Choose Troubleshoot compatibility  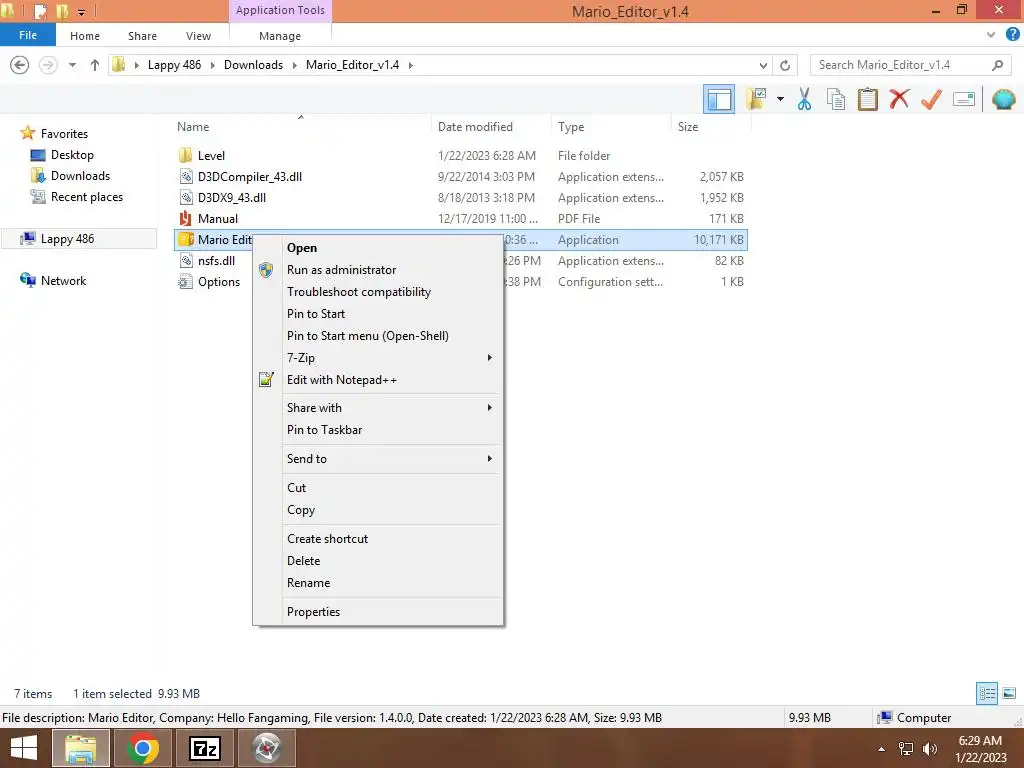pyautogui.click(x=378, y=292)
